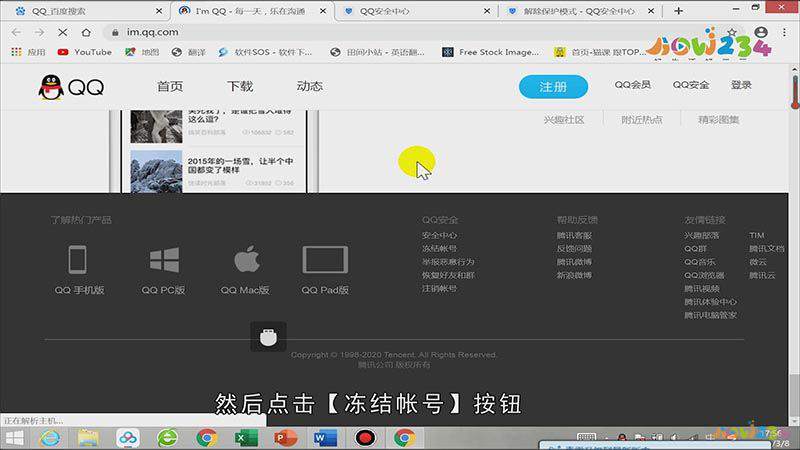Open the 翻译 bookmark
The width and height of the screenshot is (800, 450).
[x=189, y=52]
